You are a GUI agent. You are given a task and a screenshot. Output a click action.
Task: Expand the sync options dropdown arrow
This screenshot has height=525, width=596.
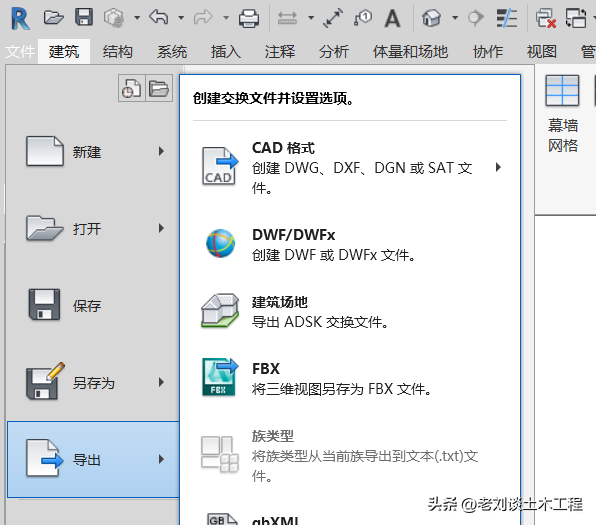(x=137, y=17)
